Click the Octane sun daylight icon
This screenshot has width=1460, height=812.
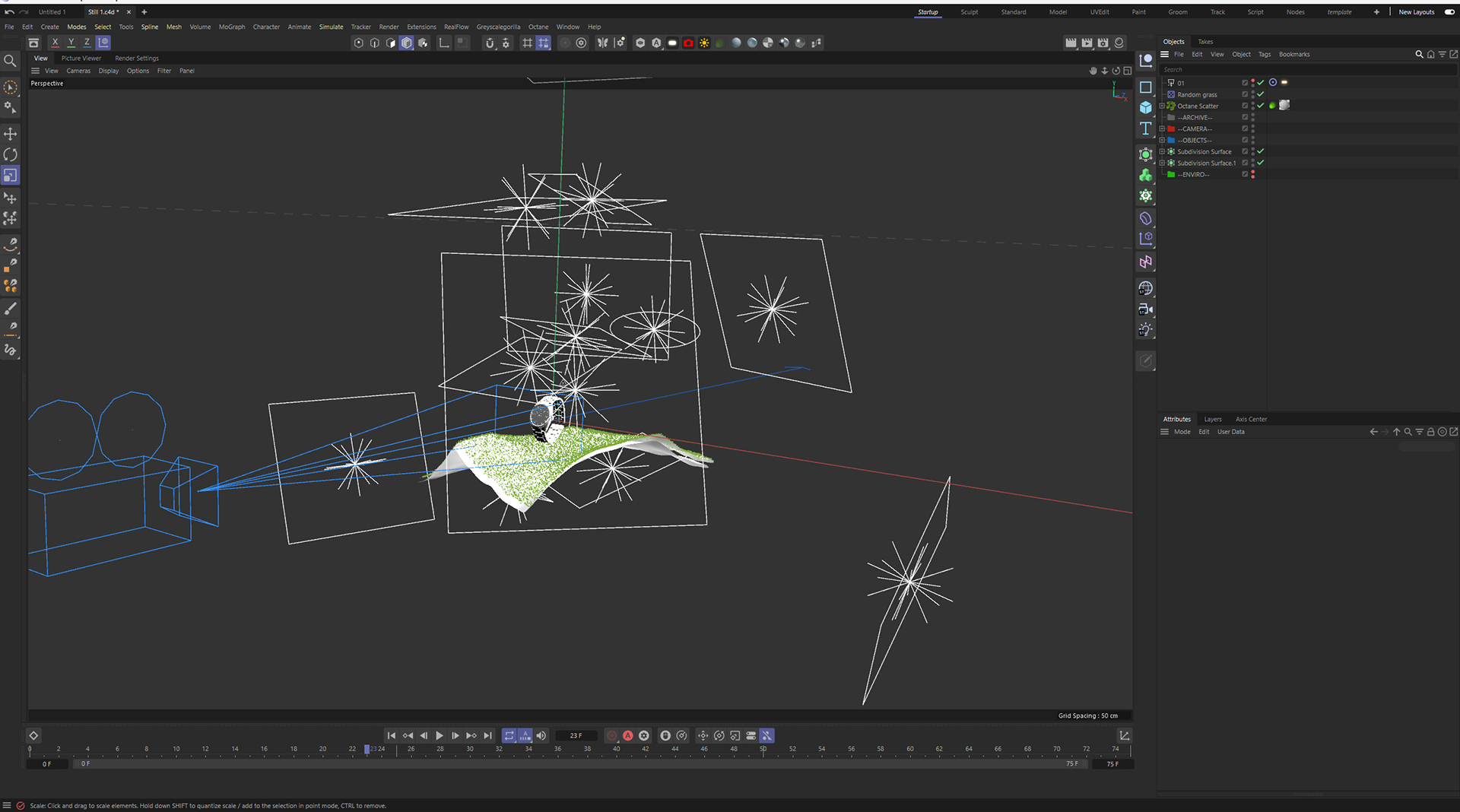coord(704,43)
